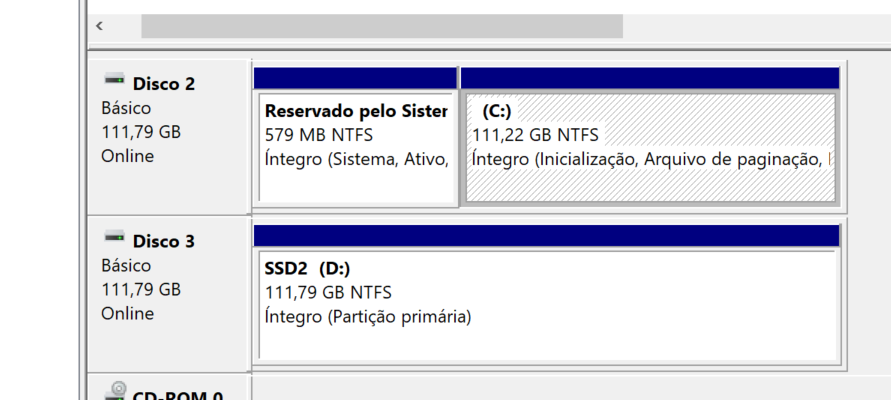Select the CD-ROM 0 label

pos(177,396)
